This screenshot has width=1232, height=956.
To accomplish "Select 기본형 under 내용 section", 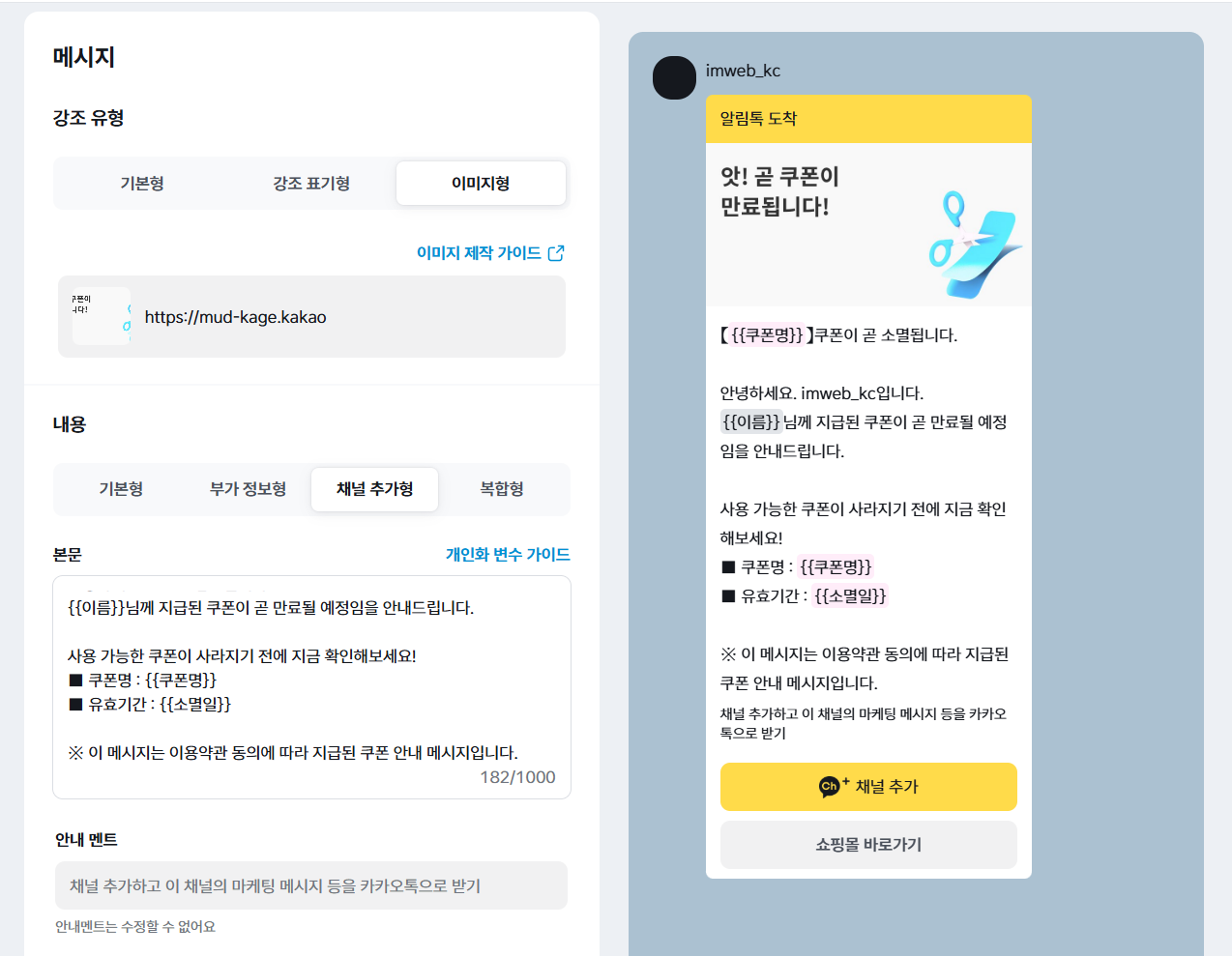I will 121,489.
